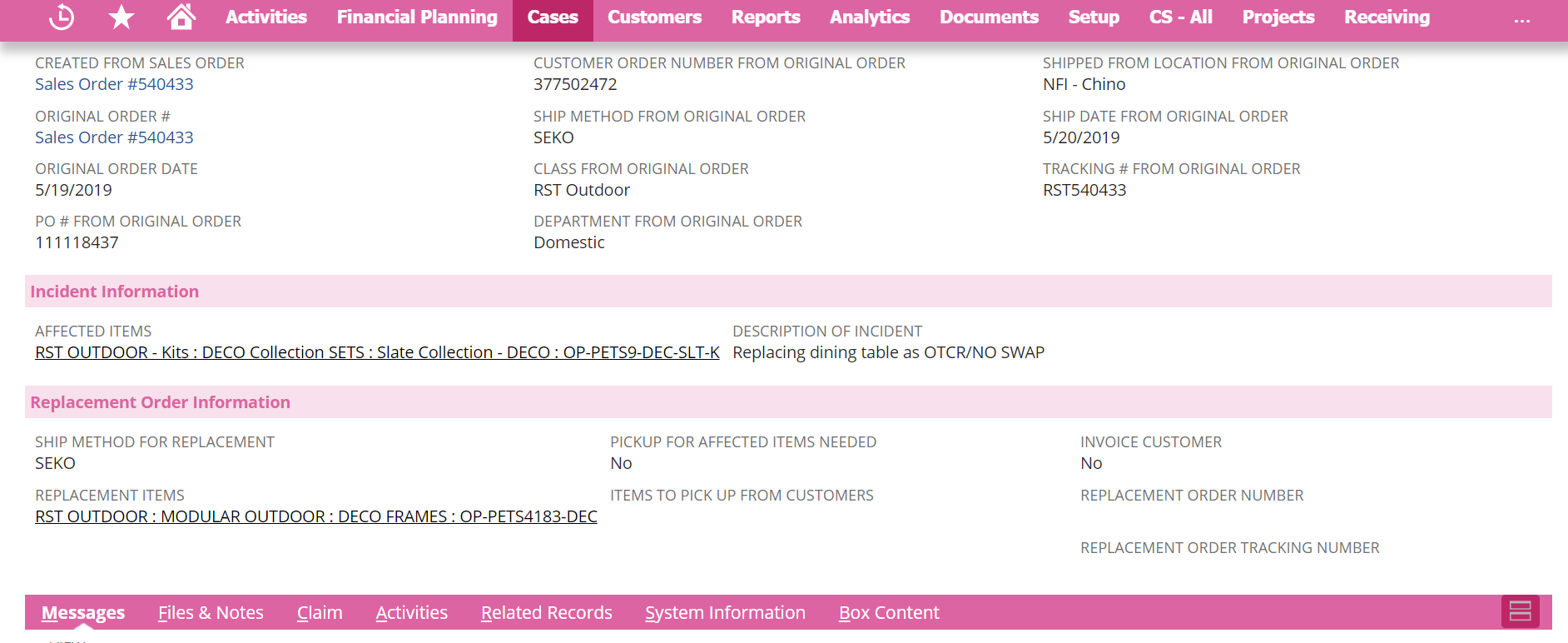Select No under Invoice Customer
1568x643 pixels.
point(1091,463)
